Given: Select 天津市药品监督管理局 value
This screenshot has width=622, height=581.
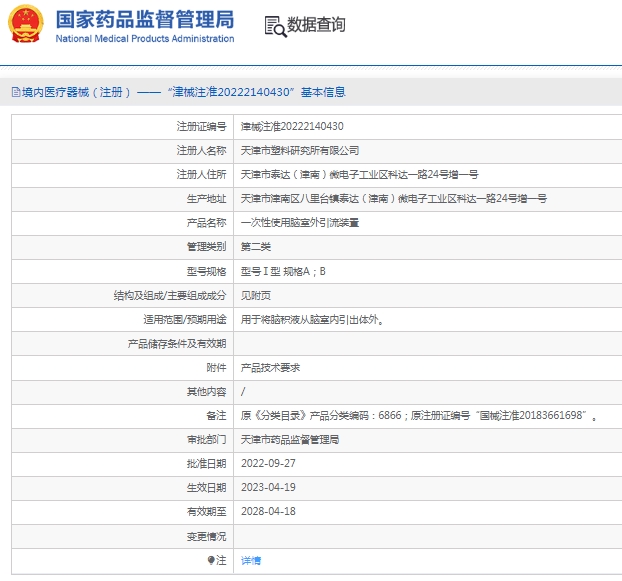Looking at the screenshot, I should point(290,440).
